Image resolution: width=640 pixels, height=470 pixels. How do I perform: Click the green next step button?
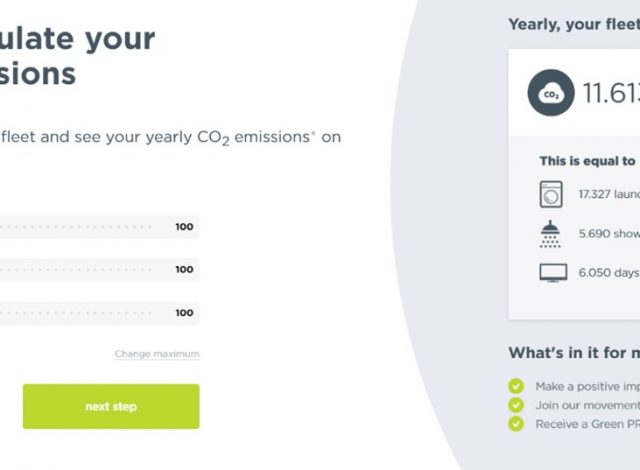[111, 406]
